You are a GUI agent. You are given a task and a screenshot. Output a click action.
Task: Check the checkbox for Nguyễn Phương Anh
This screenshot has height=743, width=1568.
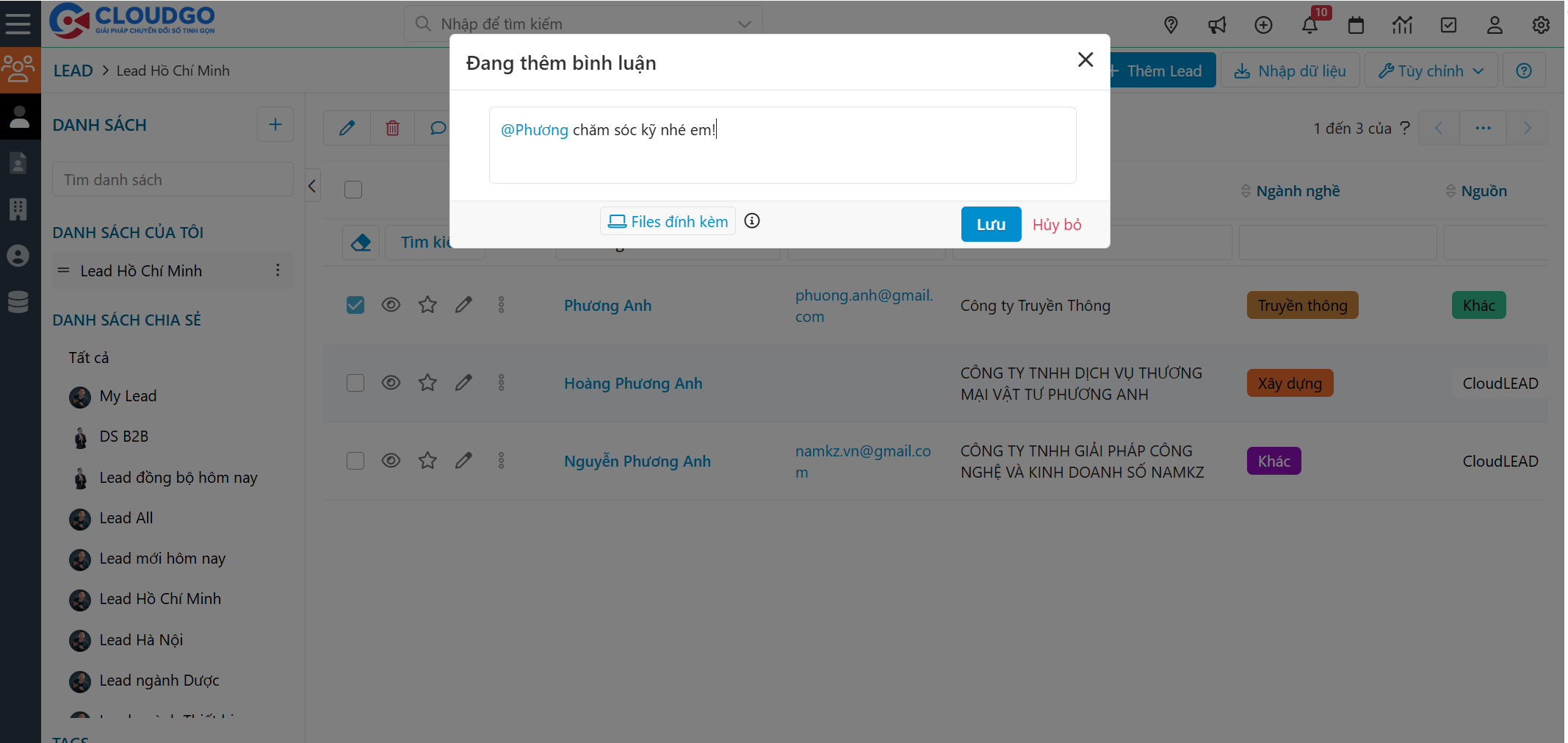pyautogui.click(x=355, y=460)
